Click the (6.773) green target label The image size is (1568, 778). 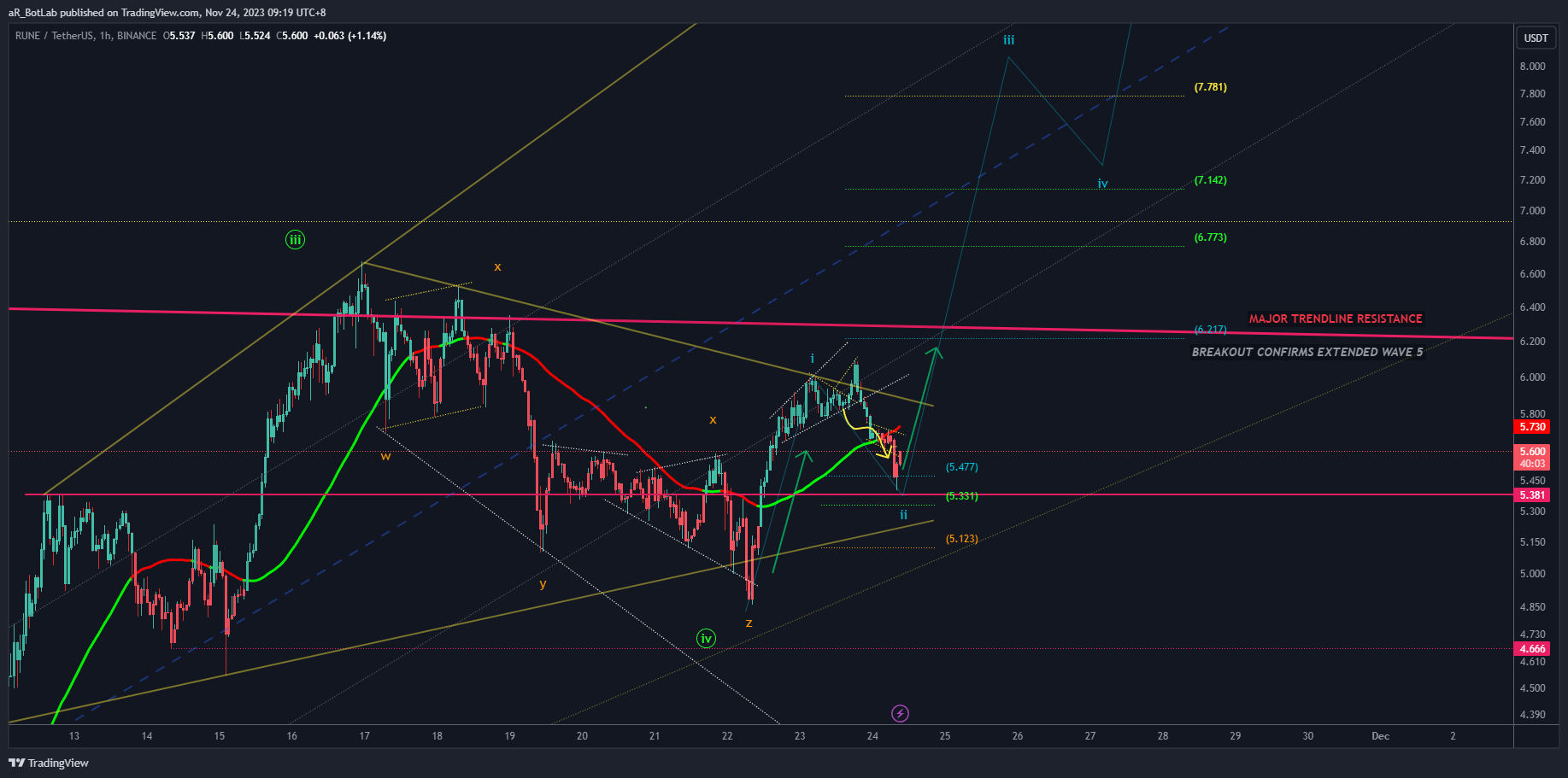1211,237
